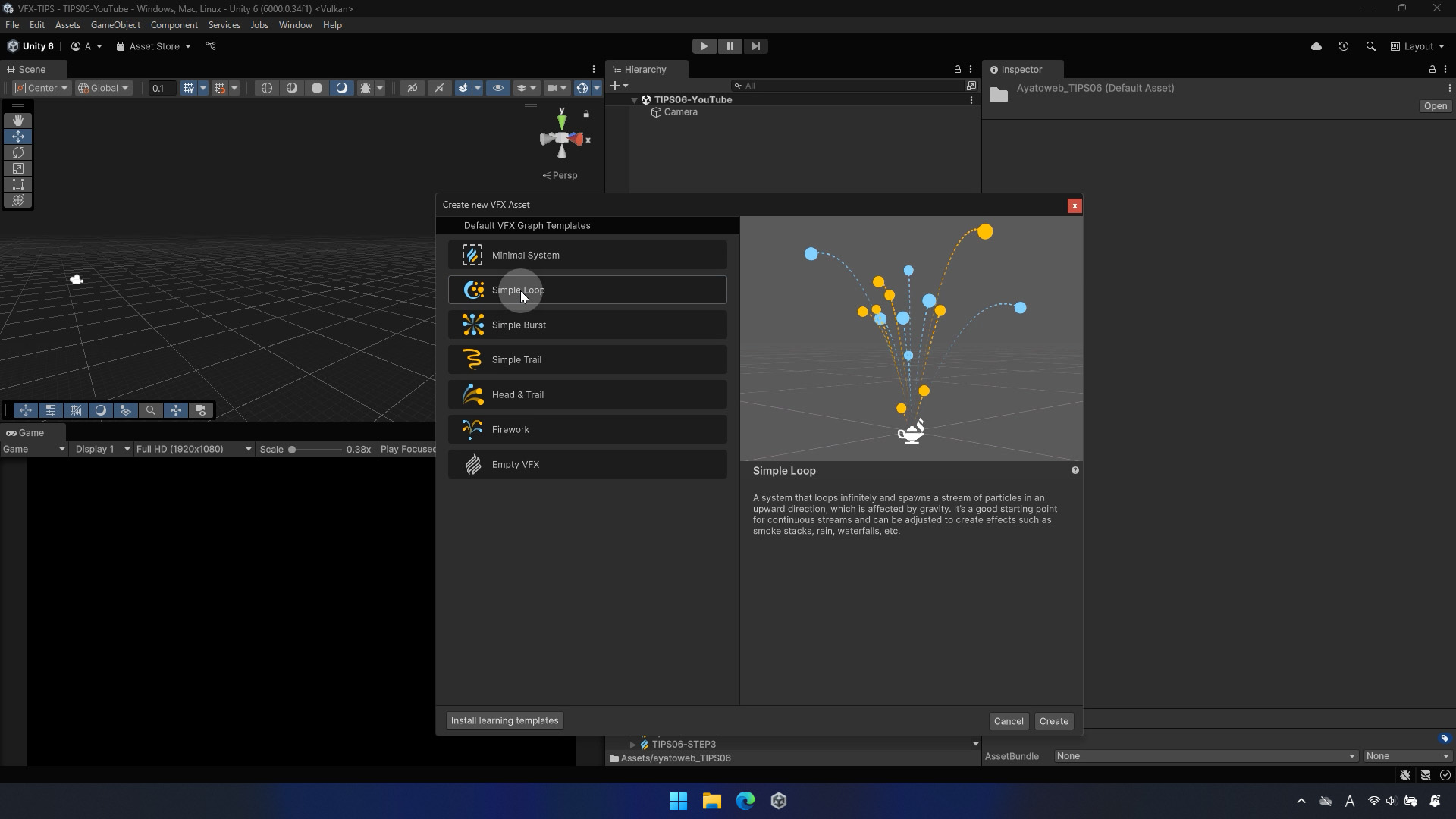This screenshot has width=1456, height=819.
Task: Click the Create button
Action: point(1053,721)
